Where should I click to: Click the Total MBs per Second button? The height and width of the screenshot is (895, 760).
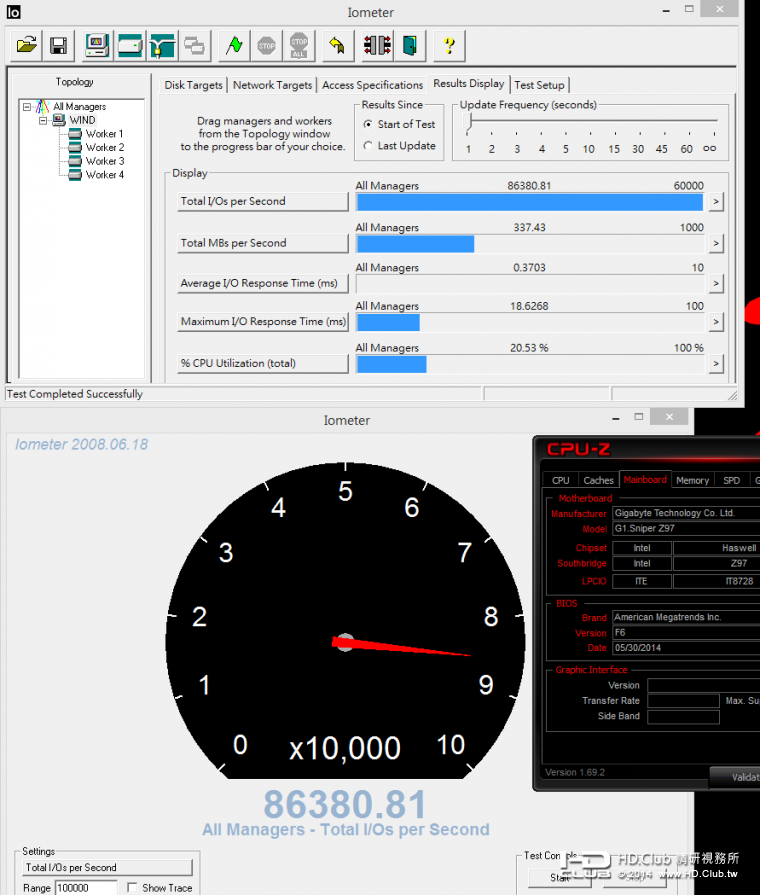coord(263,243)
